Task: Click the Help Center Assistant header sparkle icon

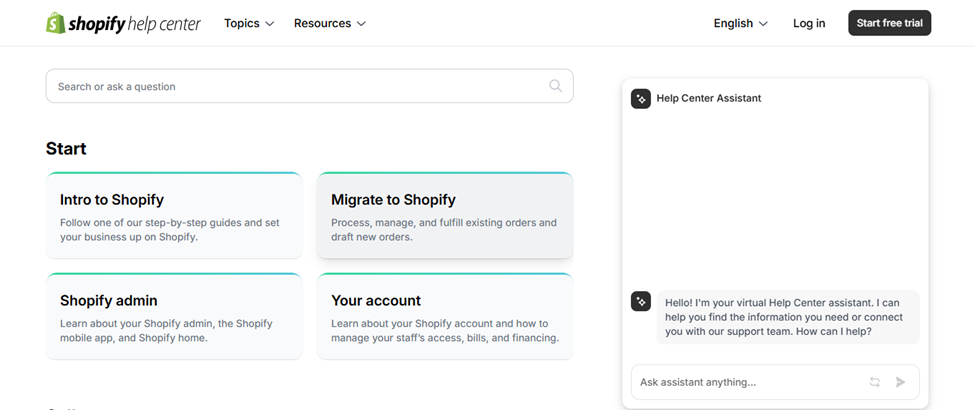Action: tap(641, 98)
